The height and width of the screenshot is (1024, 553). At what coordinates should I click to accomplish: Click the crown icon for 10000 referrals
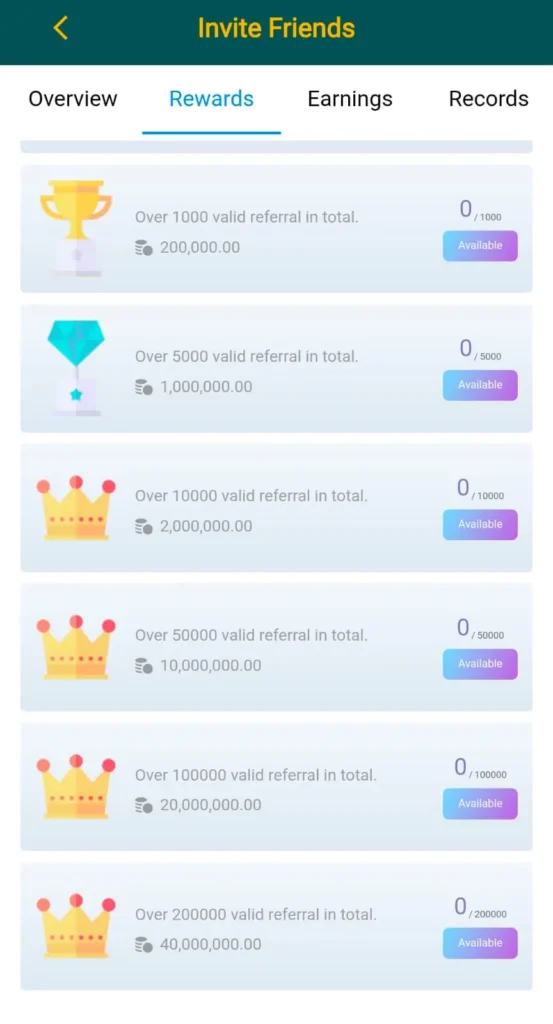pyautogui.click(x=76, y=508)
